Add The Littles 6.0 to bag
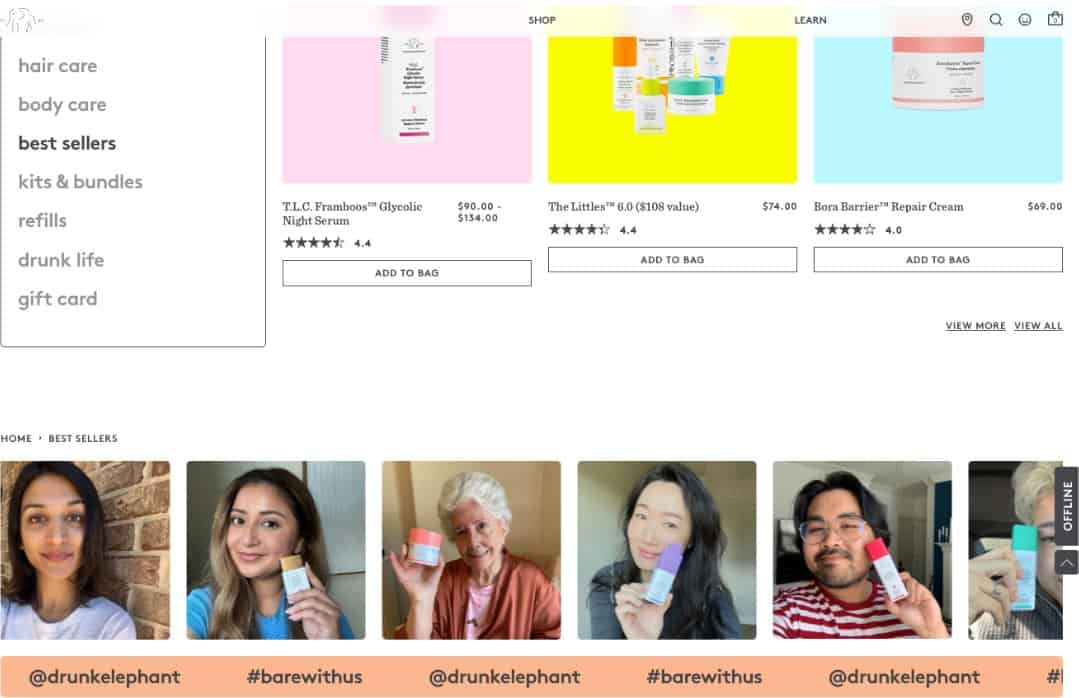Viewport: 1079px width, 698px height. [672, 260]
